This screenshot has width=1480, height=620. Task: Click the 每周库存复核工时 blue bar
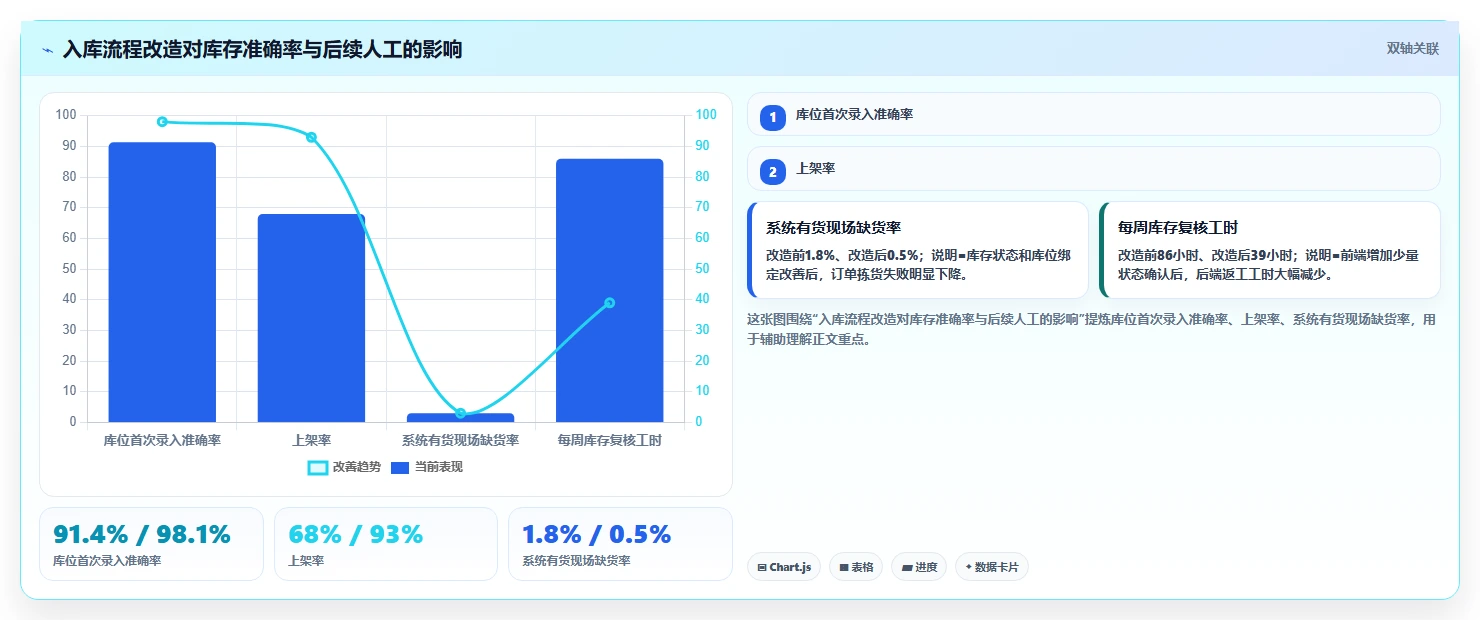609,290
